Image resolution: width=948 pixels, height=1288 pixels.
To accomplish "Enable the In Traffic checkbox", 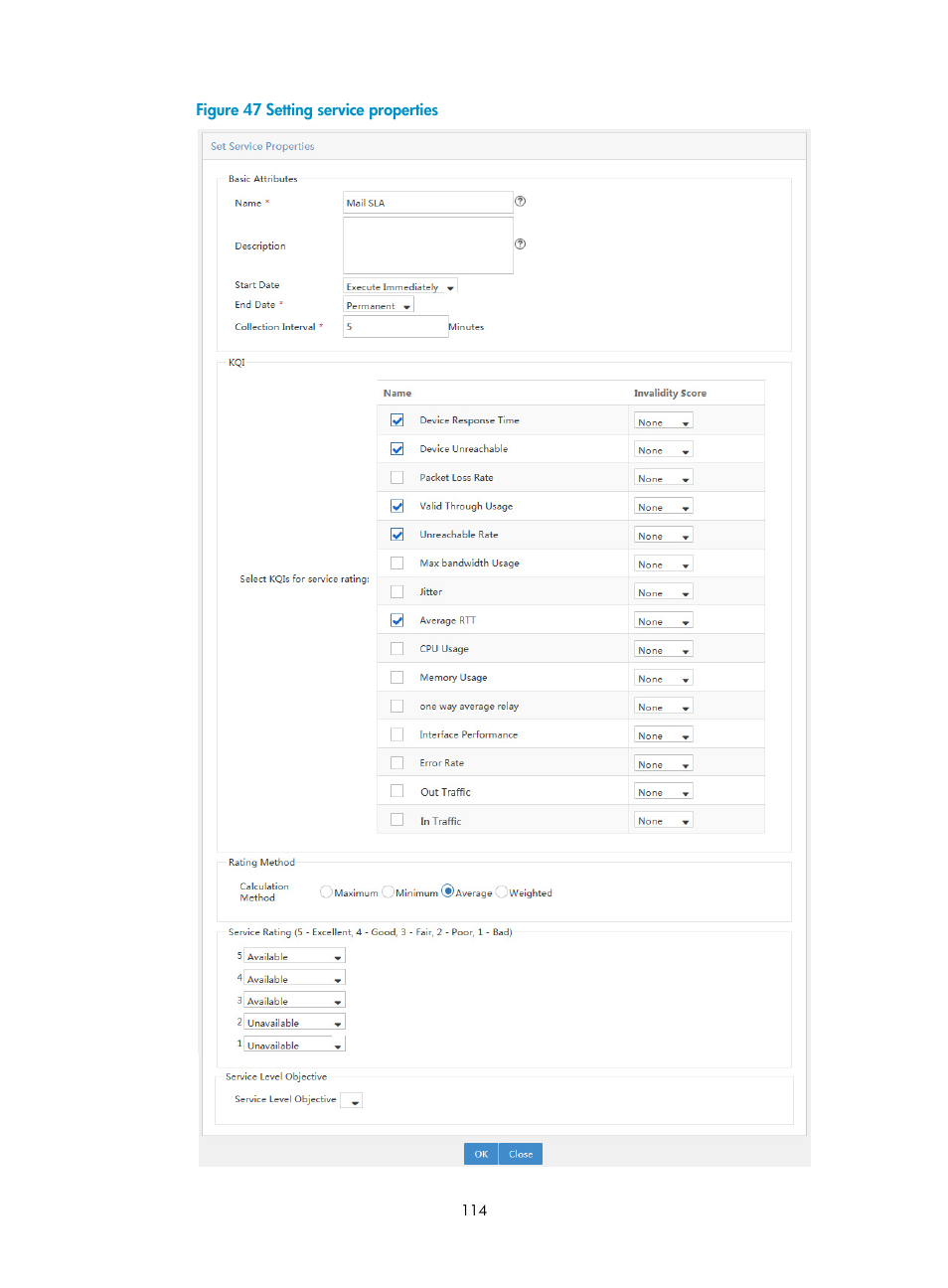I will pyautogui.click(x=397, y=820).
